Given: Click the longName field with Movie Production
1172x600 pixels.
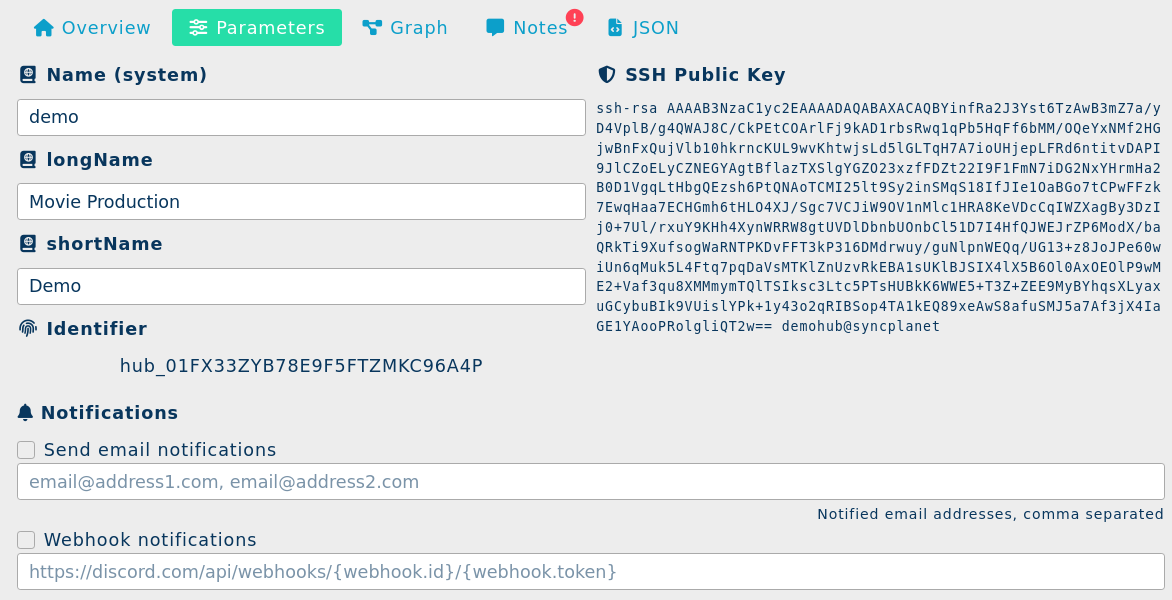Looking at the screenshot, I should [x=301, y=201].
